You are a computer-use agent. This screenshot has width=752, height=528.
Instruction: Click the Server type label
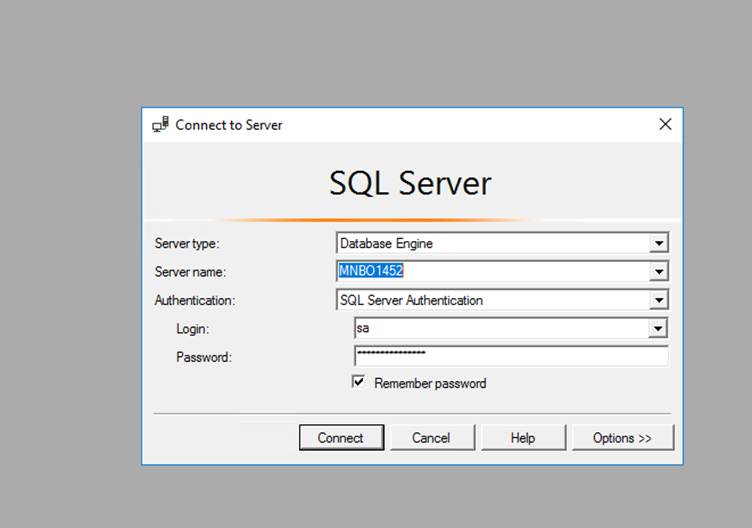pyautogui.click(x=187, y=244)
